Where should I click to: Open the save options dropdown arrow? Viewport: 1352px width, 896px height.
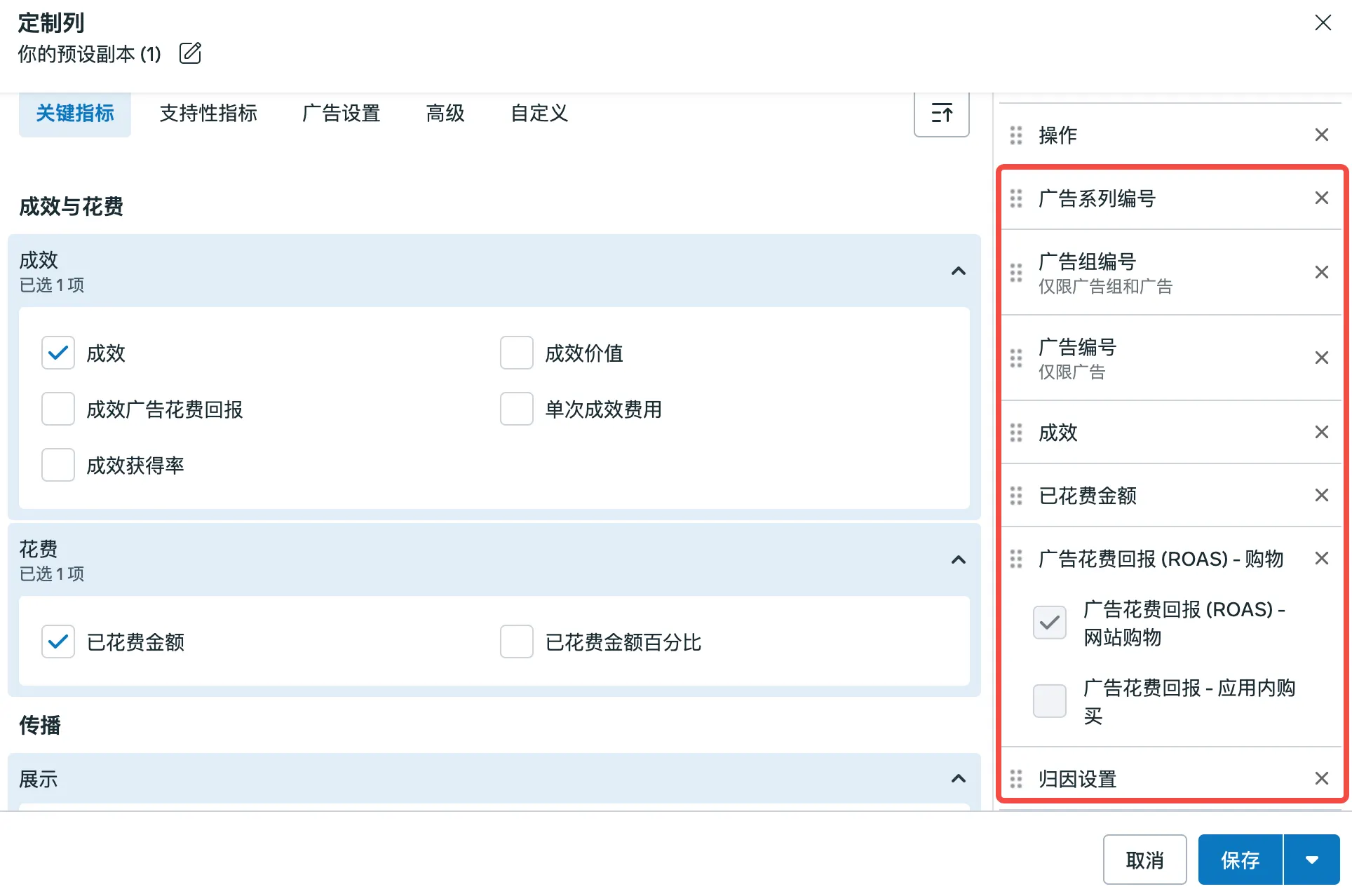pyautogui.click(x=1311, y=860)
